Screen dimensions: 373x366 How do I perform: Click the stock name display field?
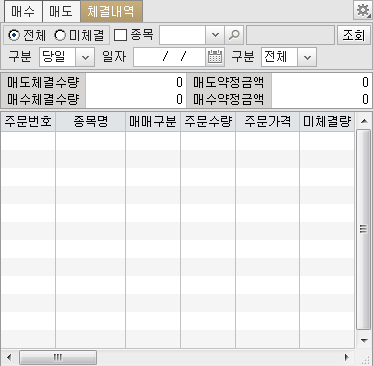pos(290,35)
